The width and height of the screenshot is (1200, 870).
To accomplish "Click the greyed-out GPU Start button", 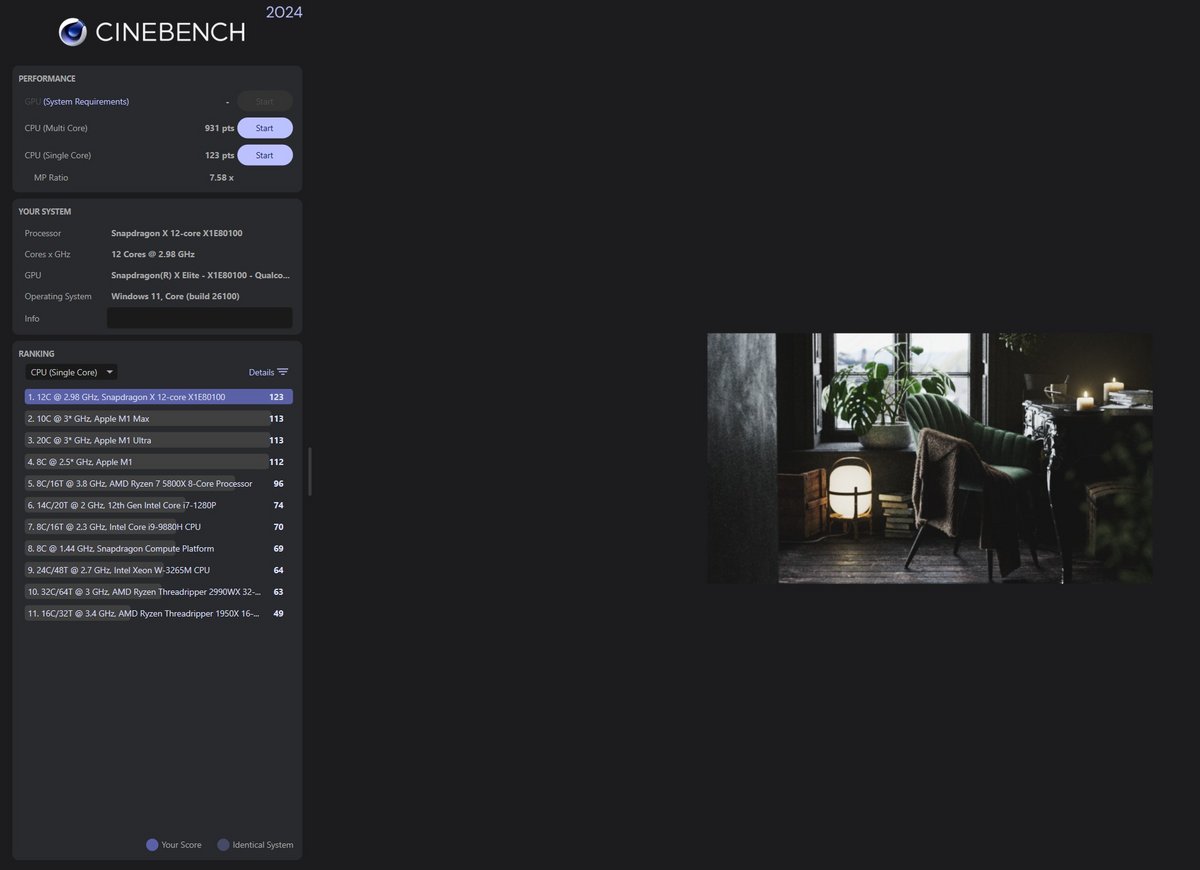I will coord(265,101).
